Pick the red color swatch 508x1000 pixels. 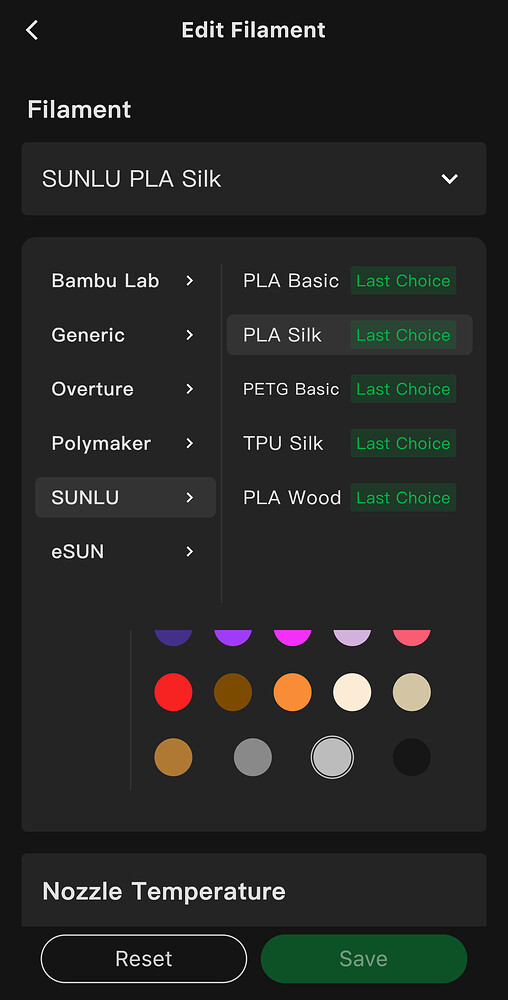coord(173,692)
